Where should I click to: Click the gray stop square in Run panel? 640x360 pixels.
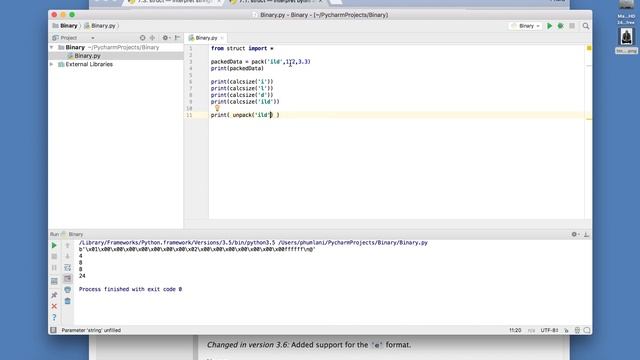click(x=54, y=257)
